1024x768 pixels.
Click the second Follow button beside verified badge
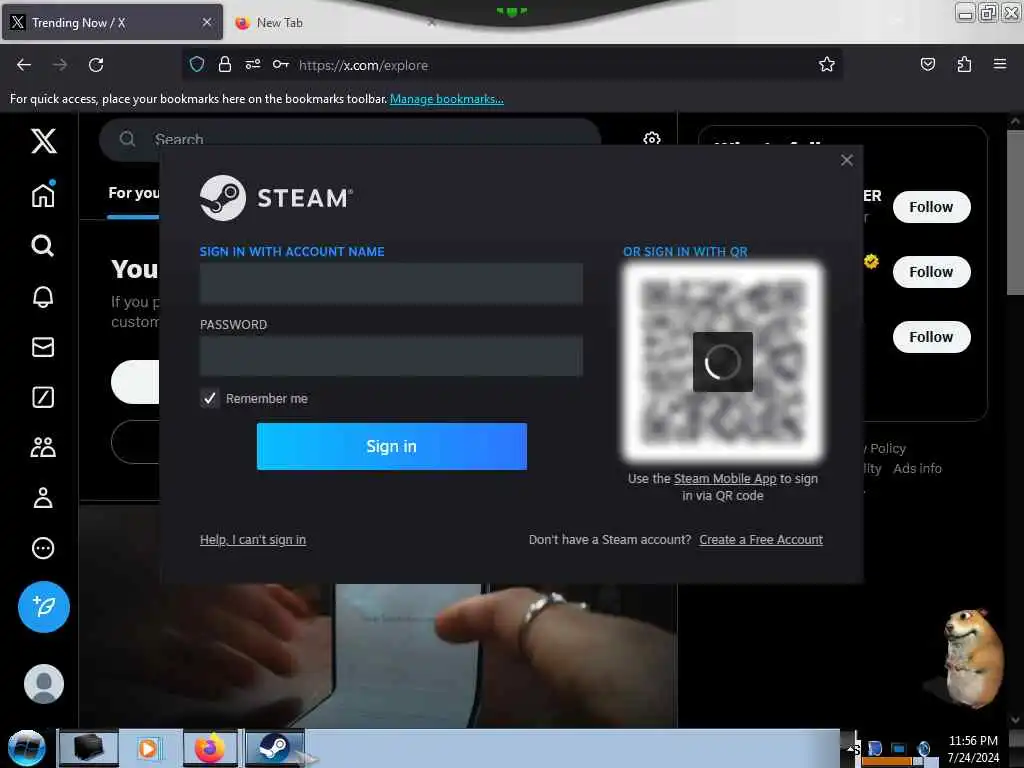coord(931,272)
